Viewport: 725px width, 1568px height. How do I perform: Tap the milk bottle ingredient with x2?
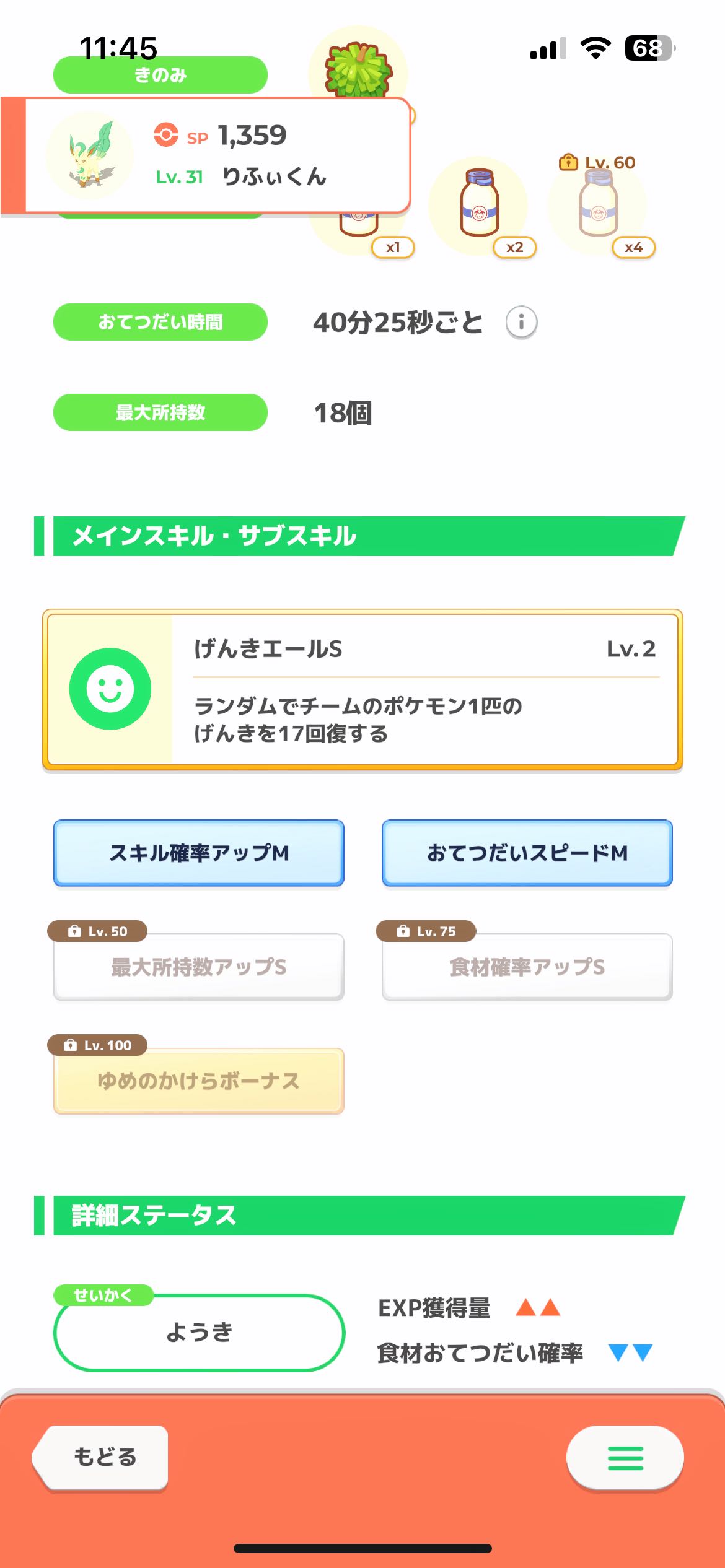click(478, 204)
